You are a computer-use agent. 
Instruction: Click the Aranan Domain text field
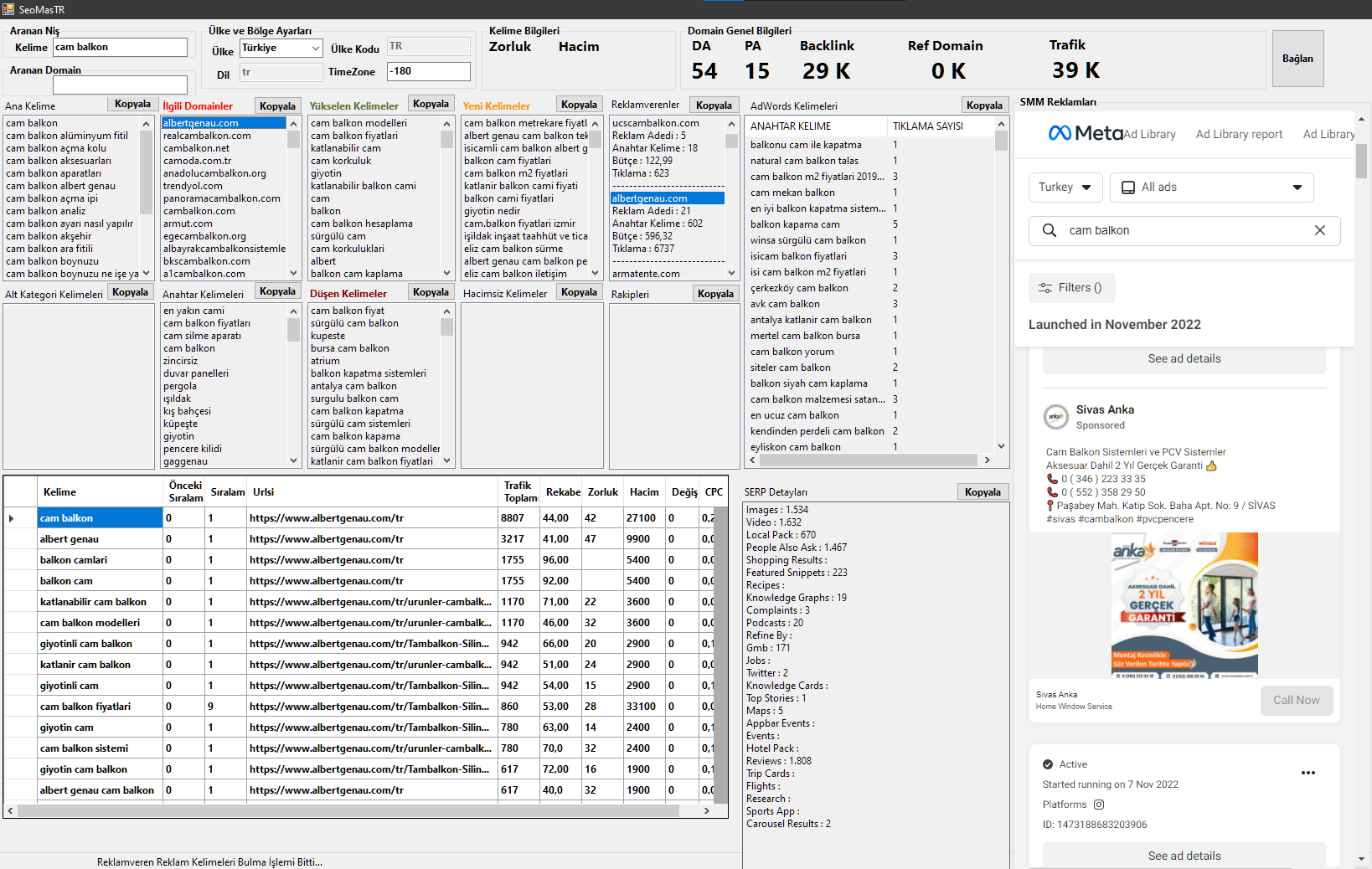pyautogui.click(x=120, y=85)
